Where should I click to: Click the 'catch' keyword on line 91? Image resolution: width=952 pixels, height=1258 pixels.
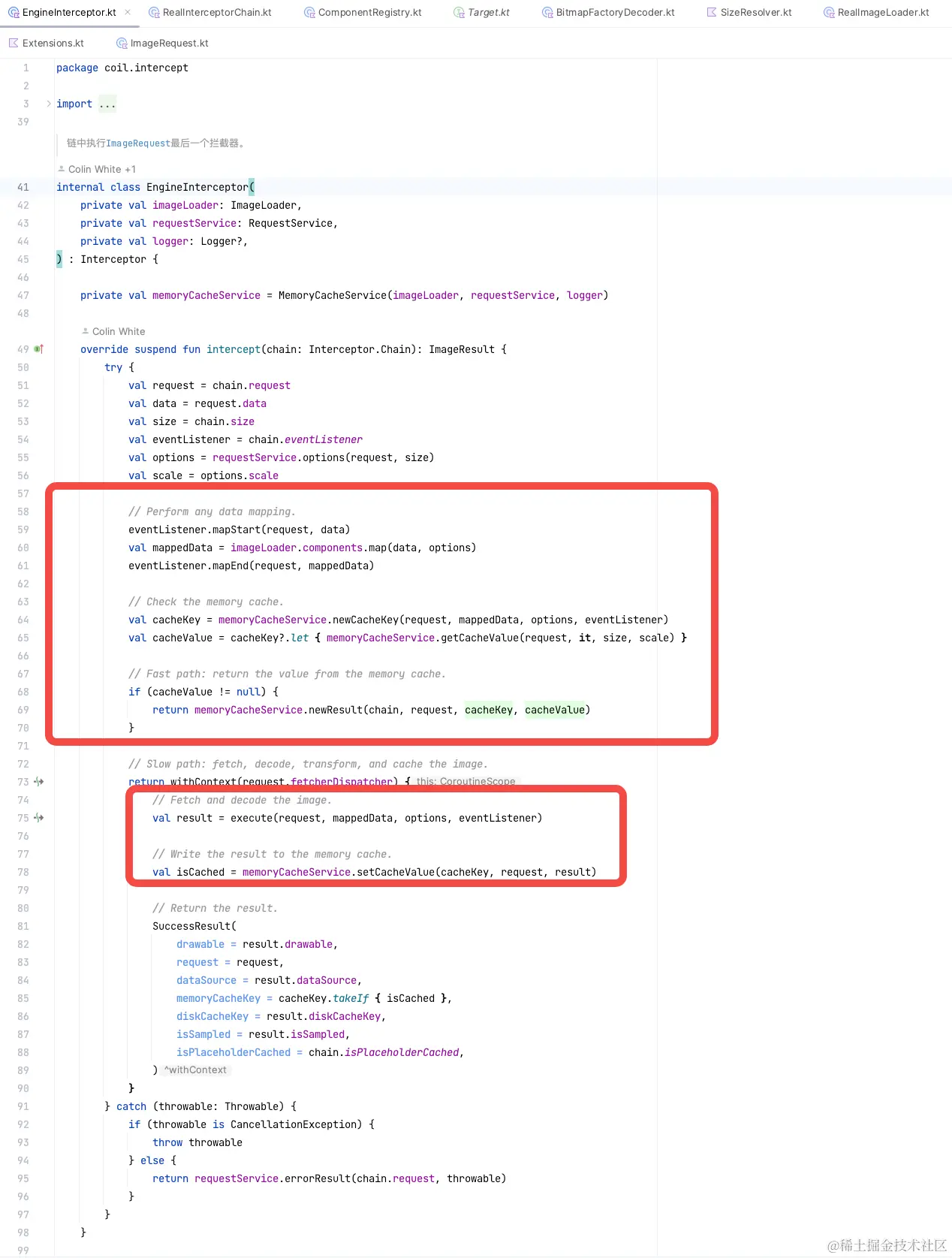tap(131, 1106)
